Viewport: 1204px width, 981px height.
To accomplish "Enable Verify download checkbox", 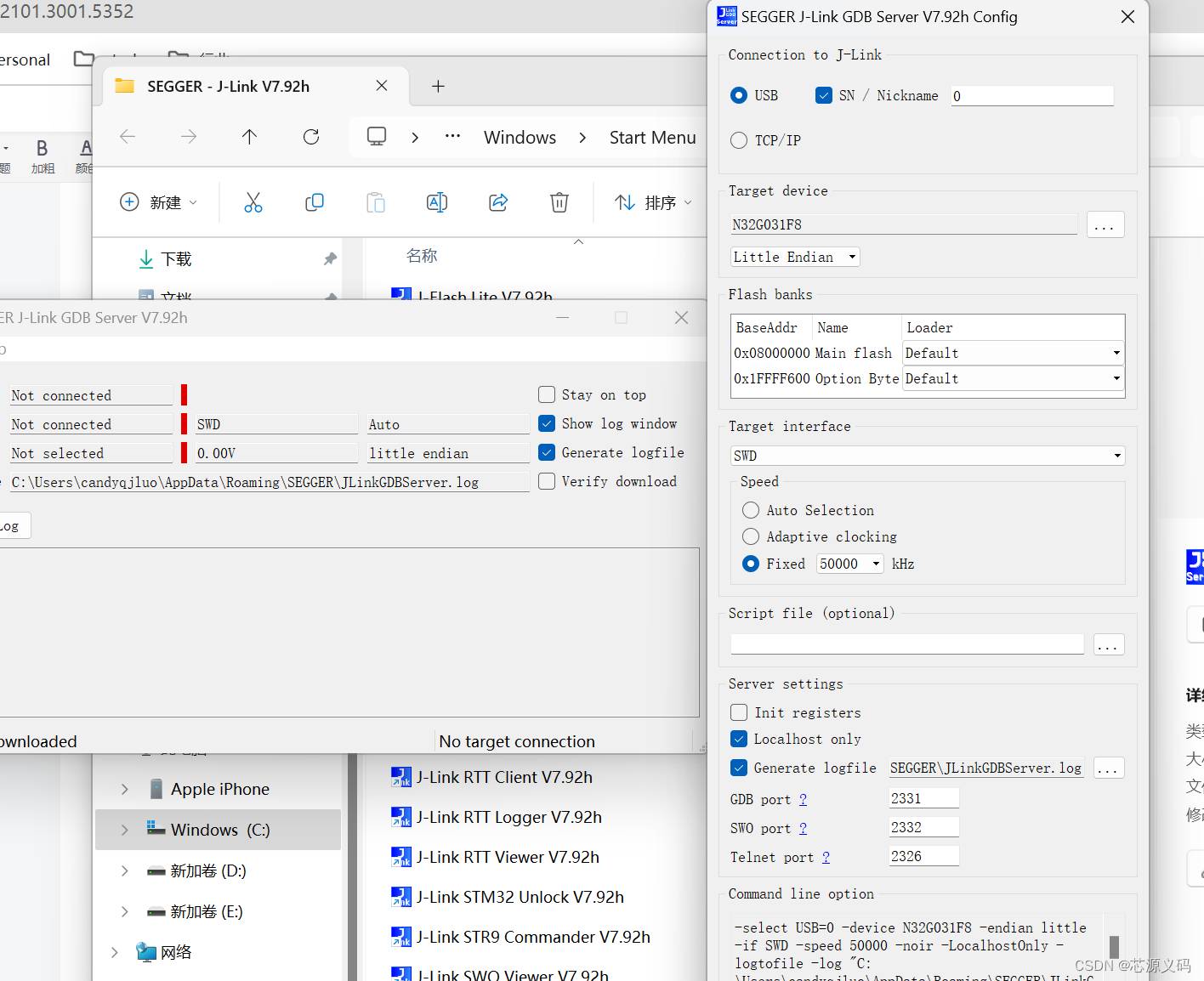I will [x=547, y=481].
